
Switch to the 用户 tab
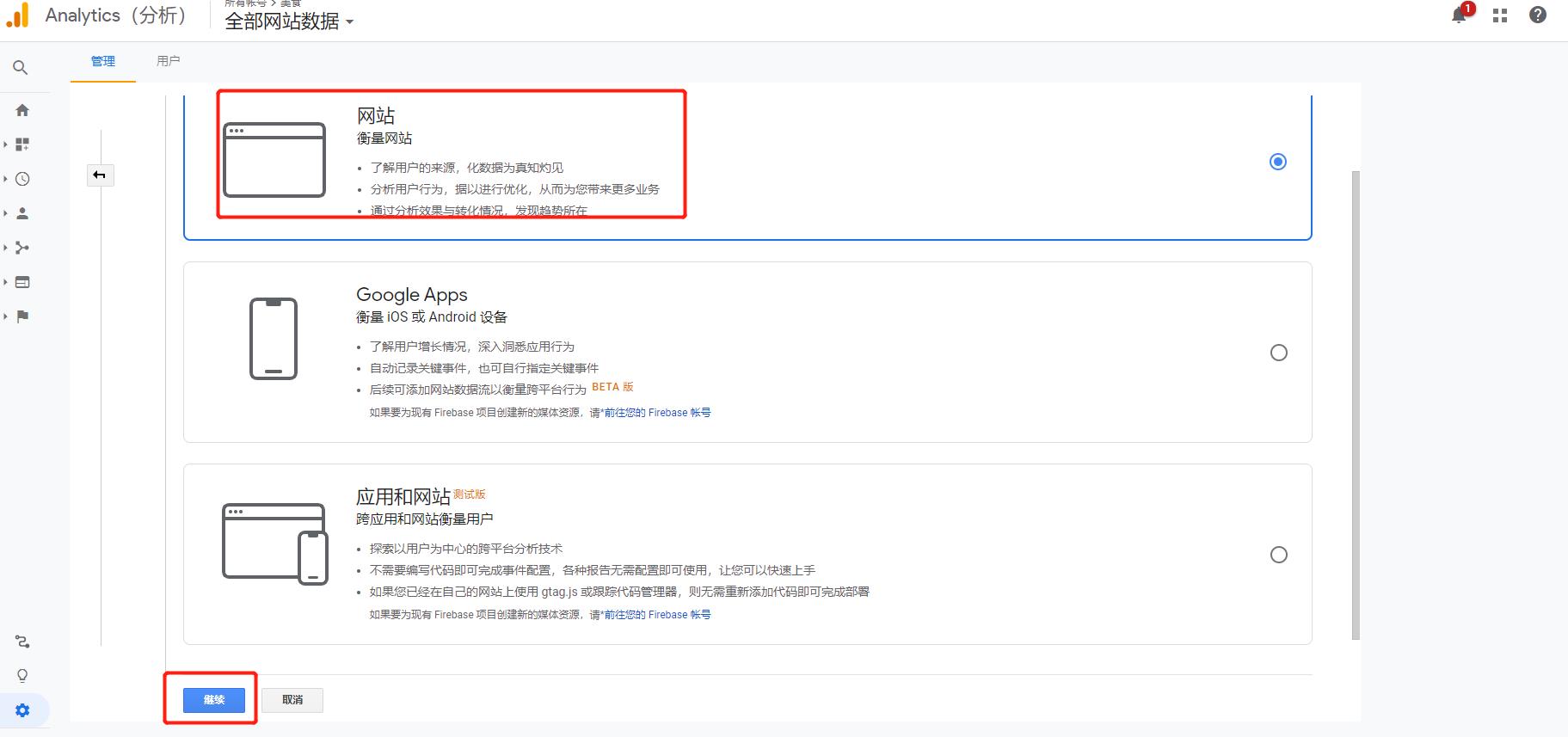click(169, 61)
